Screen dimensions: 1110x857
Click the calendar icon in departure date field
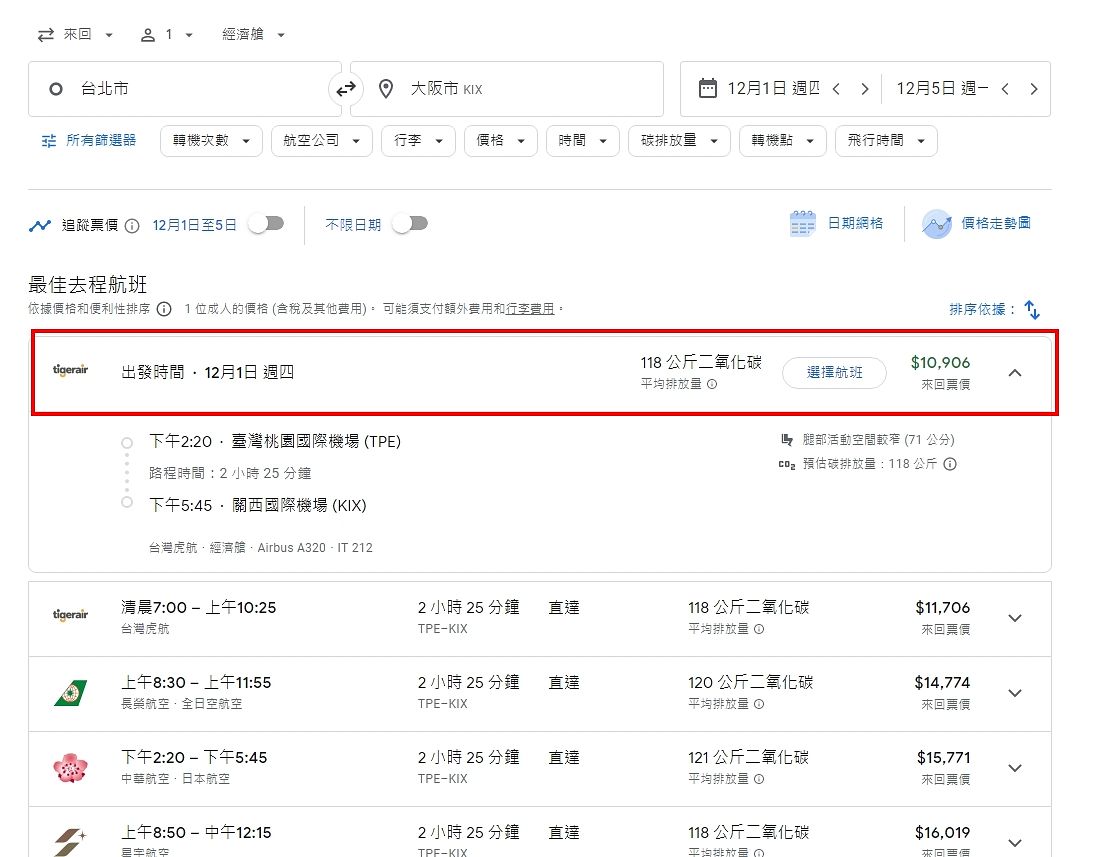point(707,89)
